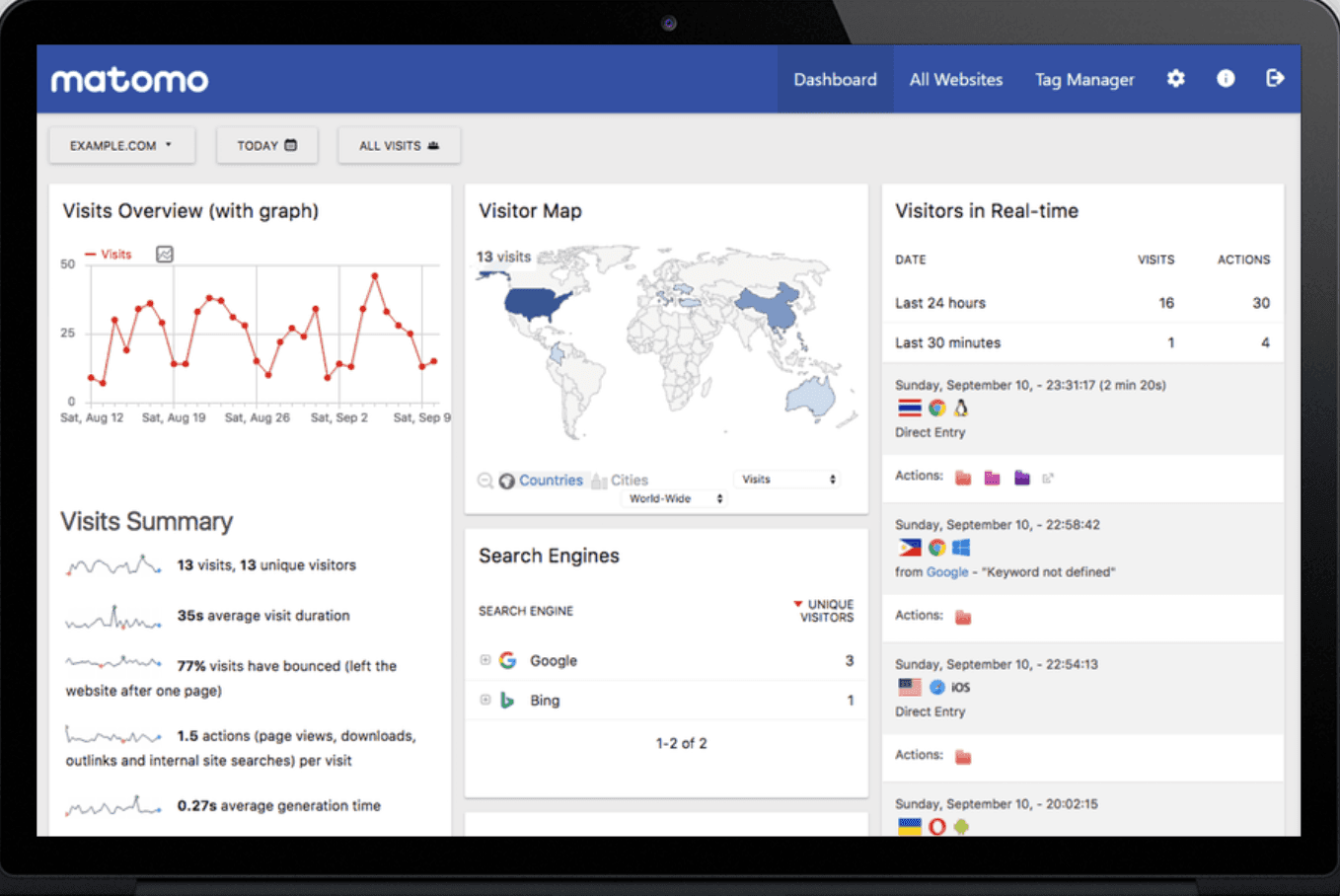Image resolution: width=1340 pixels, height=896 pixels.
Task: Click the sign out icon
Action: (1275, 79)
